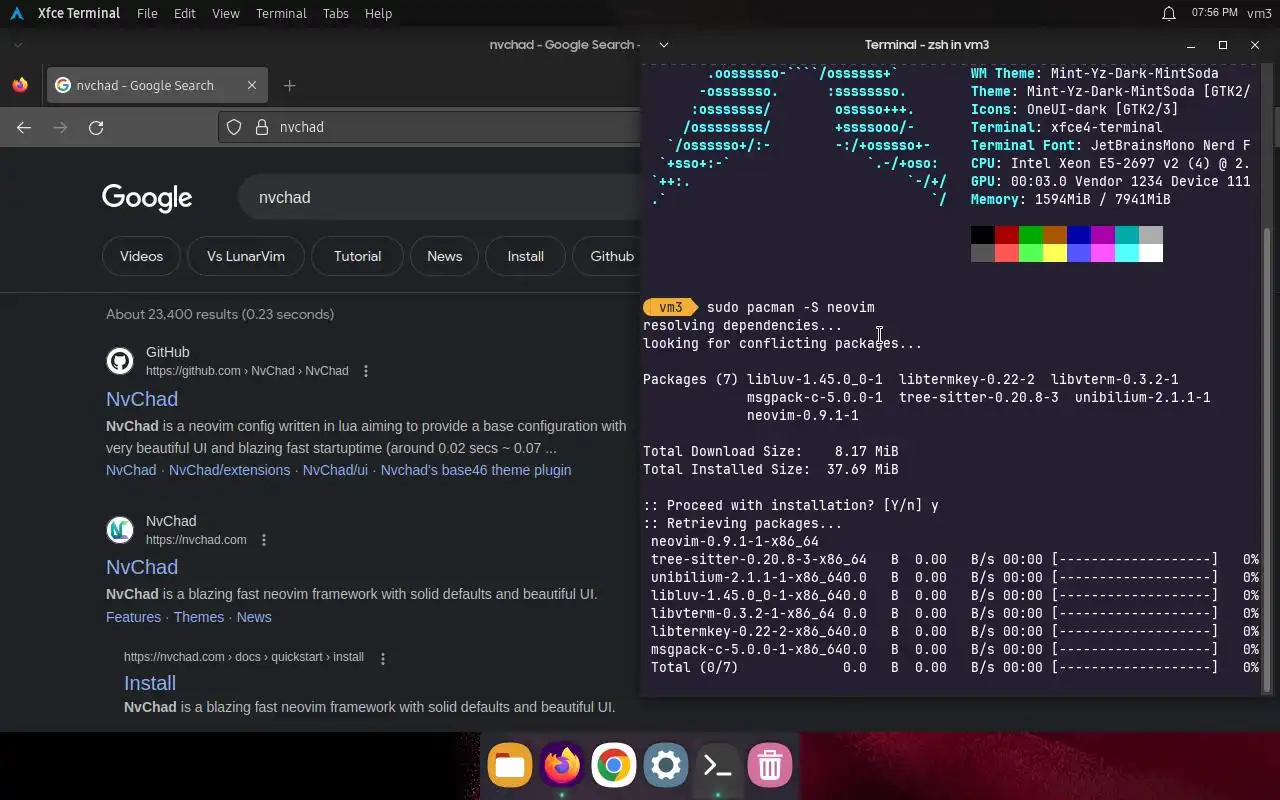Open options for the GitHub result

pos(366,371)
